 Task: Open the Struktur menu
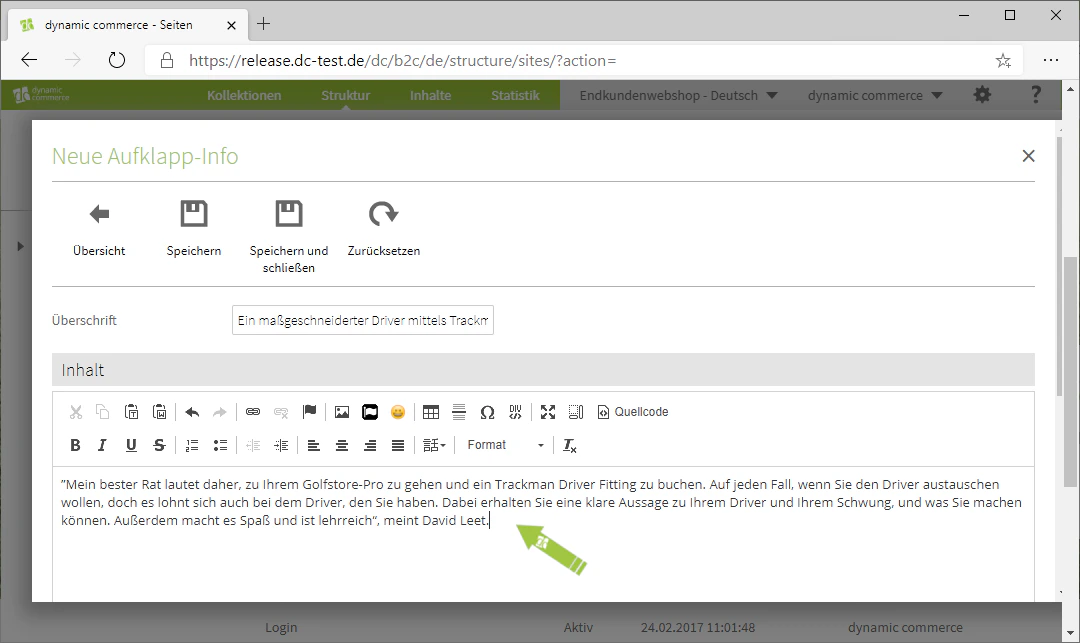346,95
